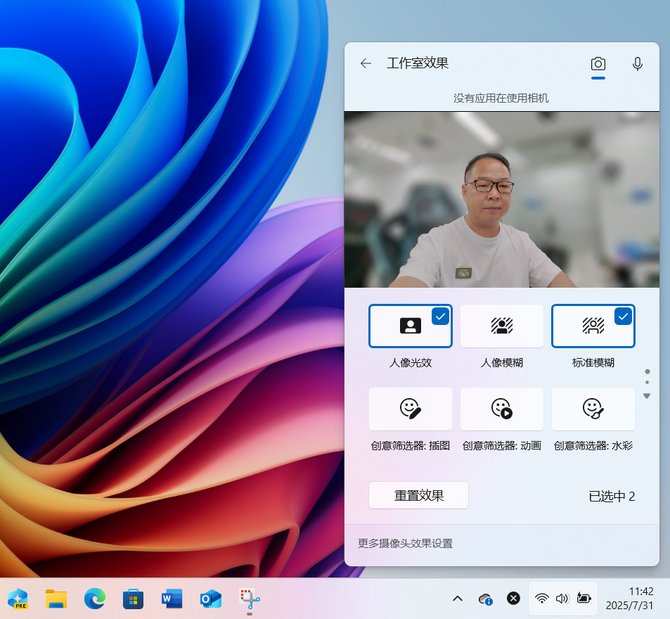
Task: Enable the 创意筛选器: 插图 illustration filter
Action: (410, 409)
